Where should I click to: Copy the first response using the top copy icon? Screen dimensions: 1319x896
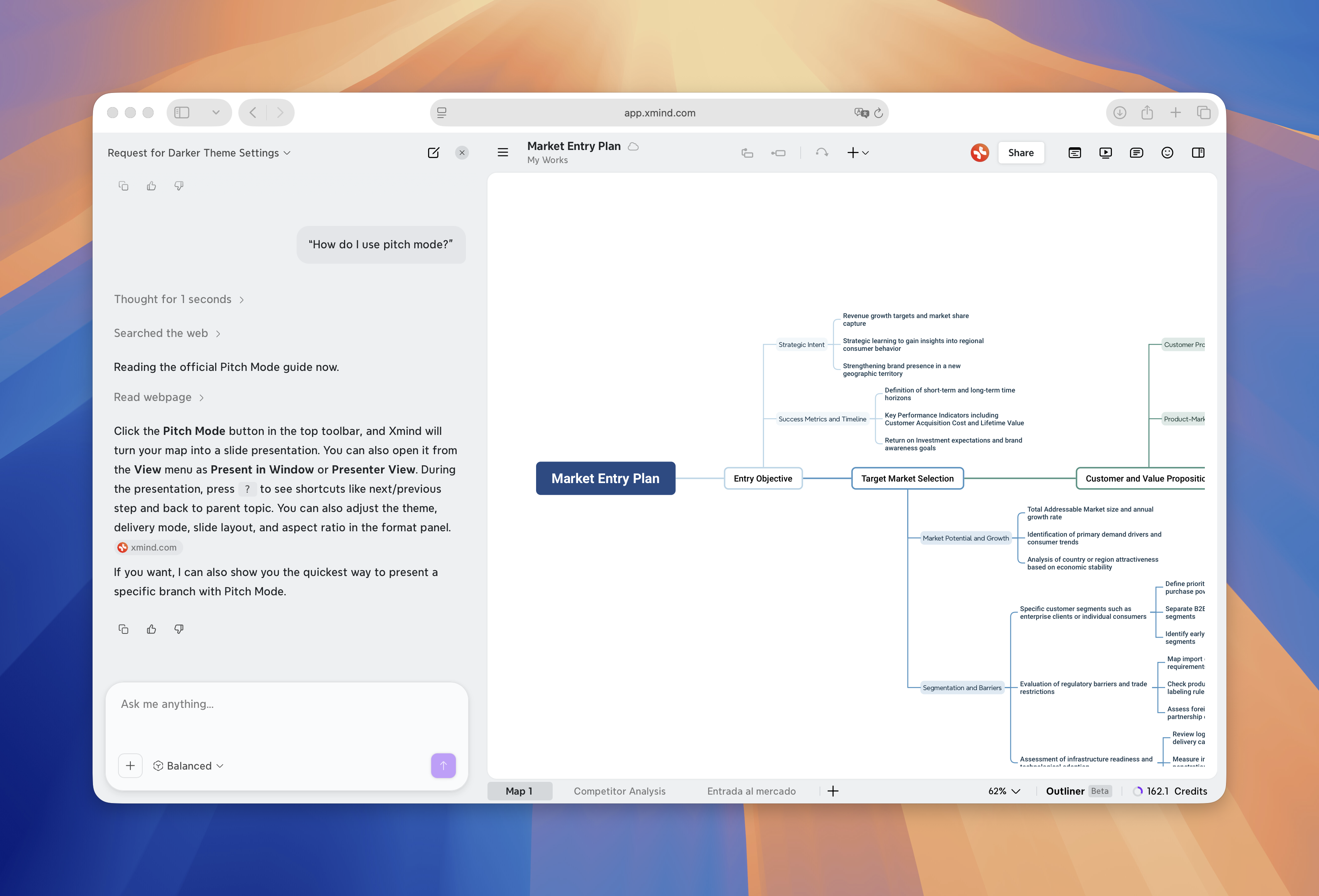123,186
